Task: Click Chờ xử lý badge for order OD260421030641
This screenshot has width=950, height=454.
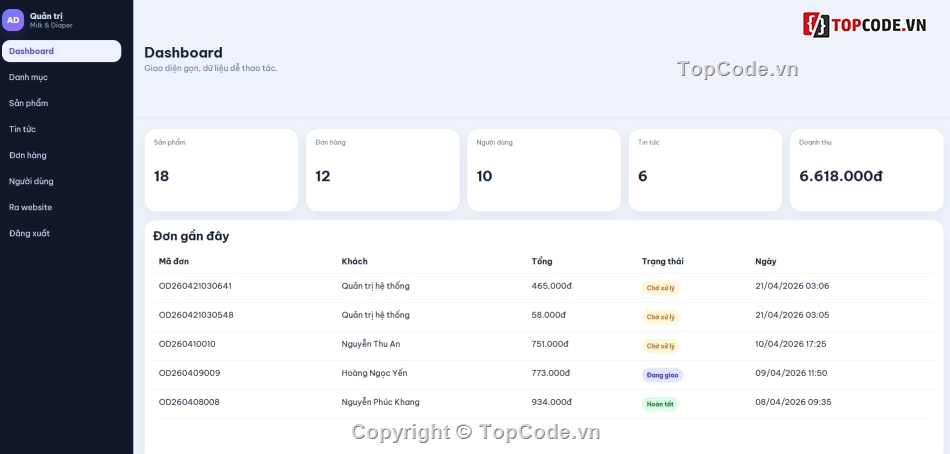Action: tap(660, 288)
